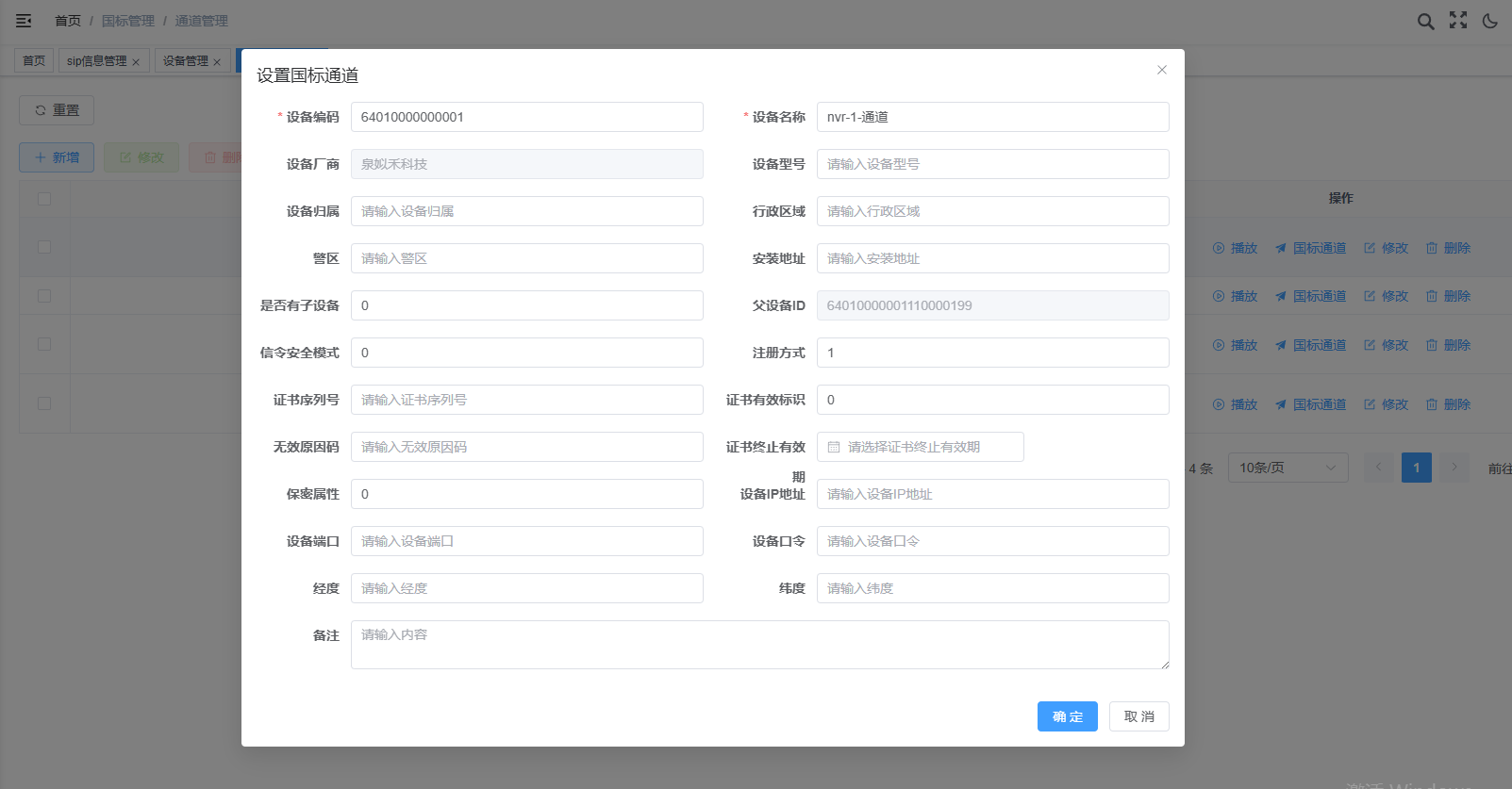
Task: Click 国标管理 in the breadcrumb
Action: coord(127,21)
